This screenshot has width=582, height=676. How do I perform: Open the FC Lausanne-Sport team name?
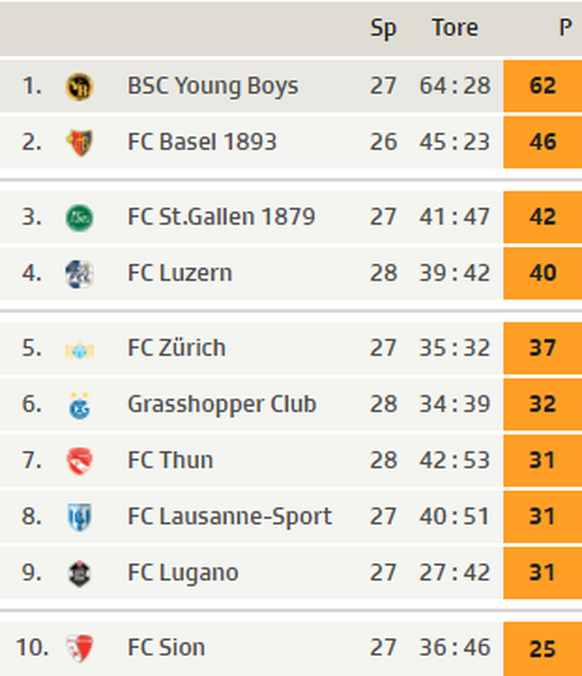(230, 517)
